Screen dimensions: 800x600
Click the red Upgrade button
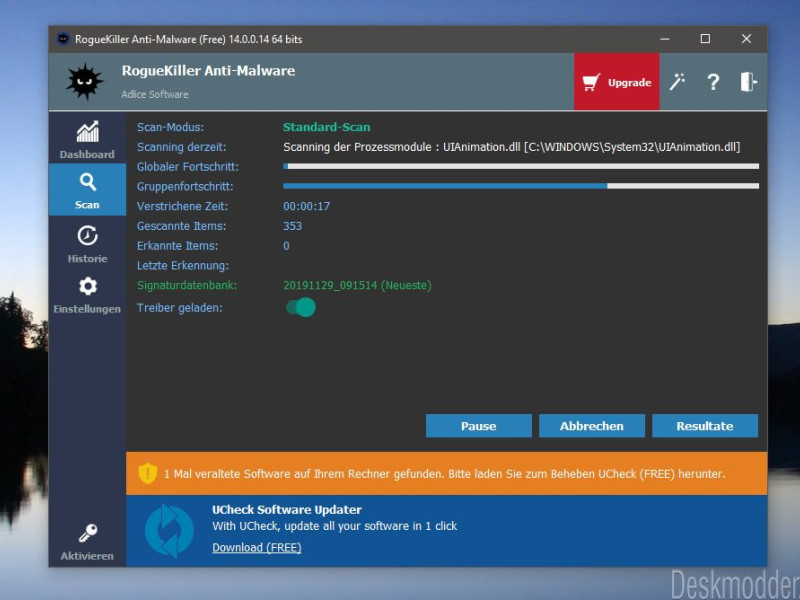[616, 82]
